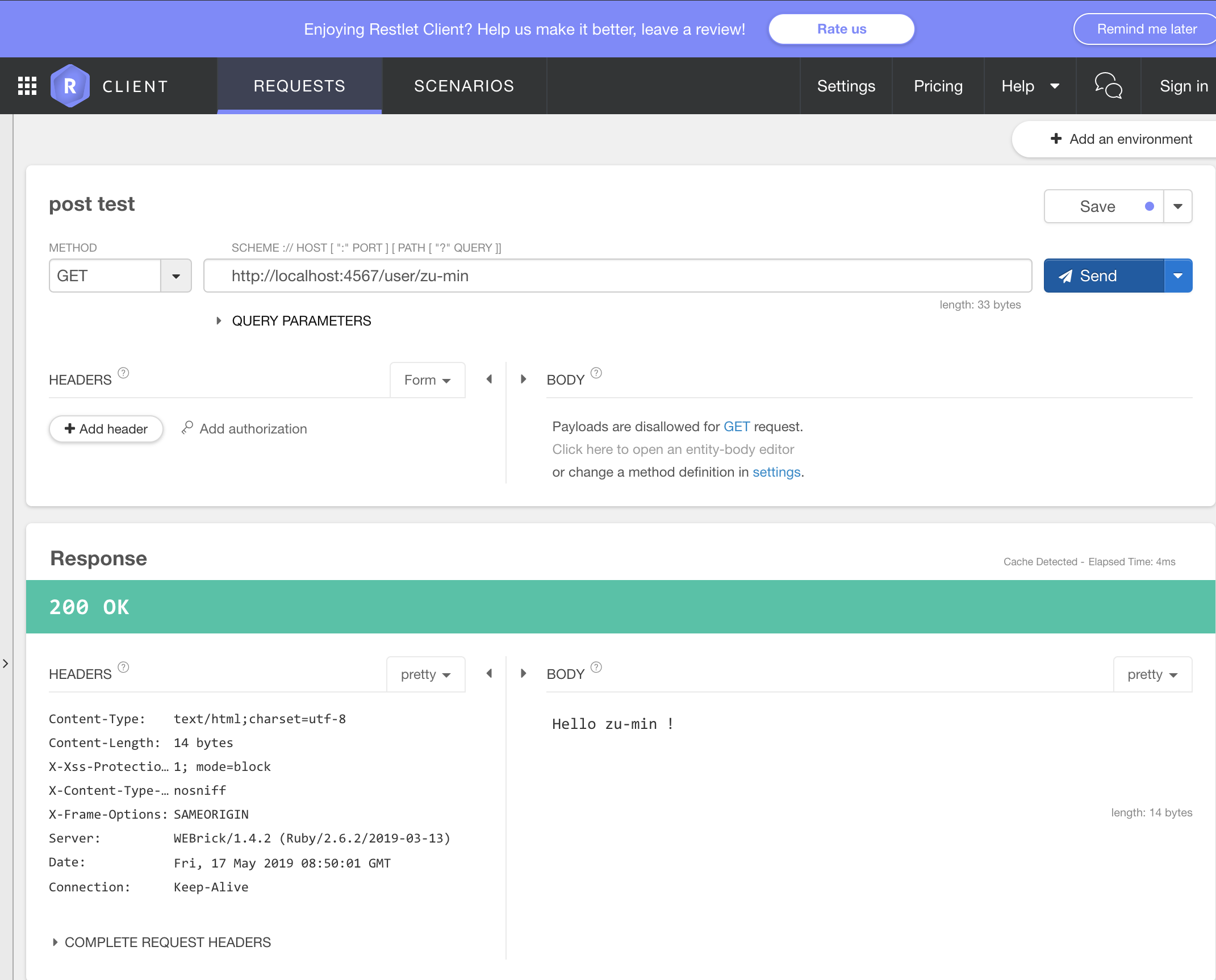
Task: Collapse request headers panel left arrow
Action: 489,379
